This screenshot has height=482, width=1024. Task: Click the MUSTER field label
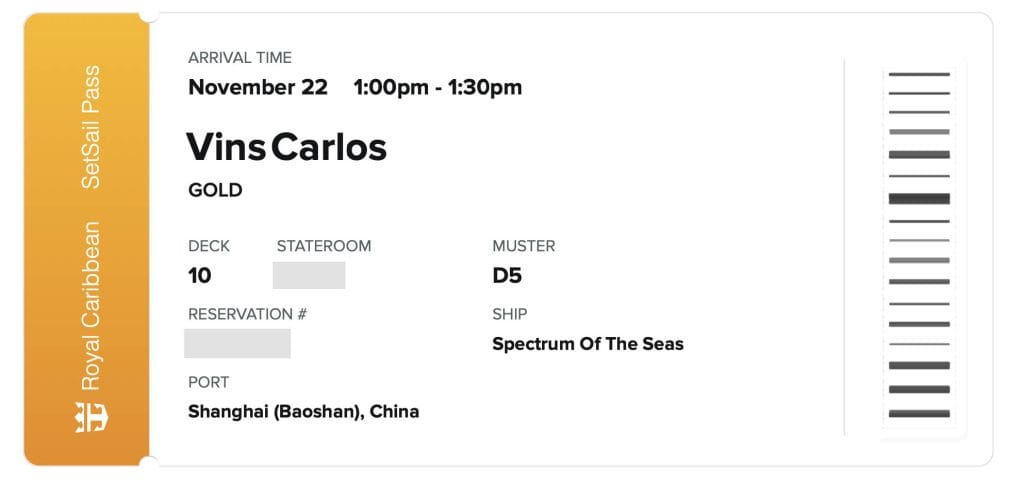(524, 246)
